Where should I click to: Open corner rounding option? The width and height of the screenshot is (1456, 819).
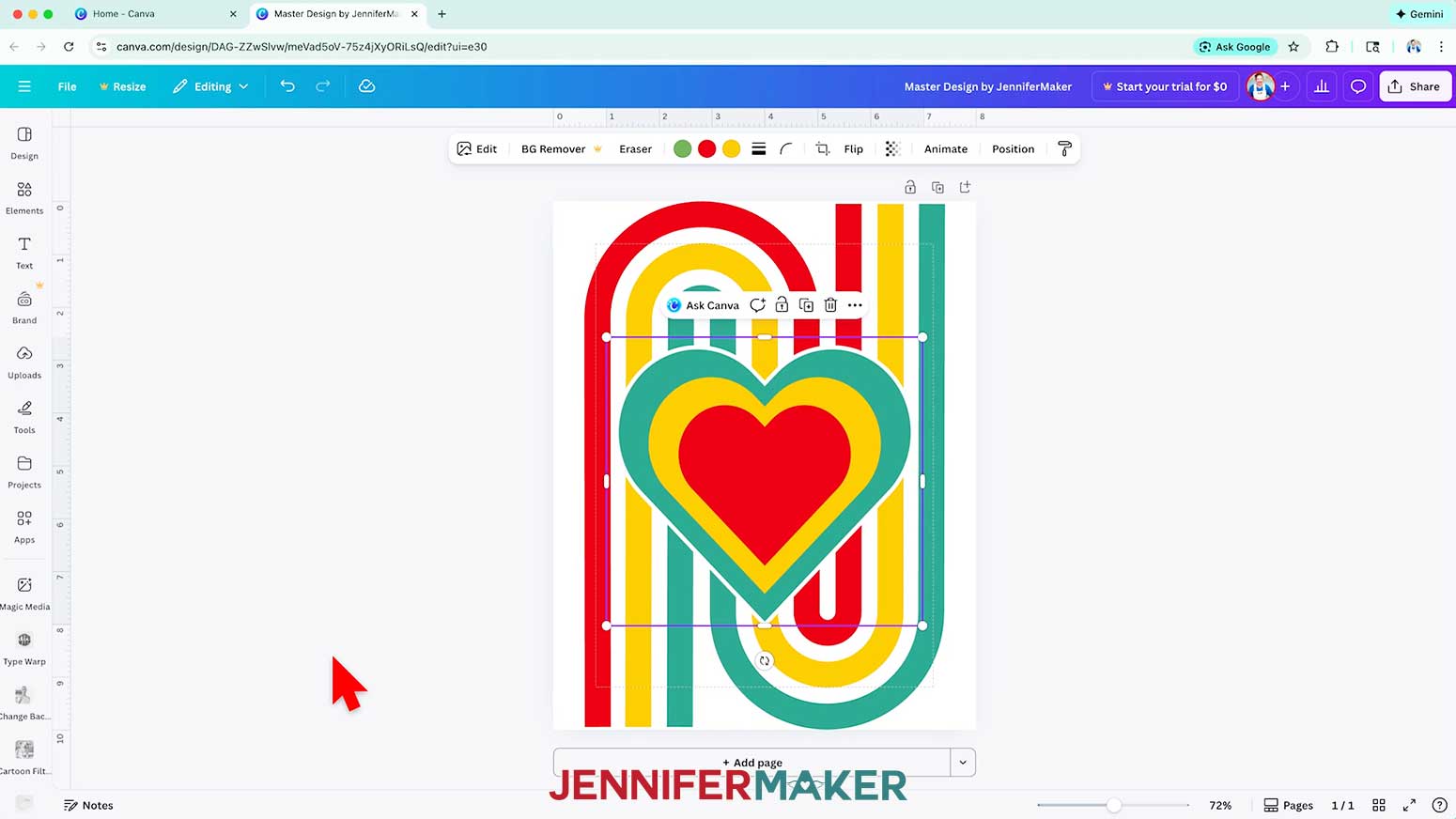(x=786, y=148)
